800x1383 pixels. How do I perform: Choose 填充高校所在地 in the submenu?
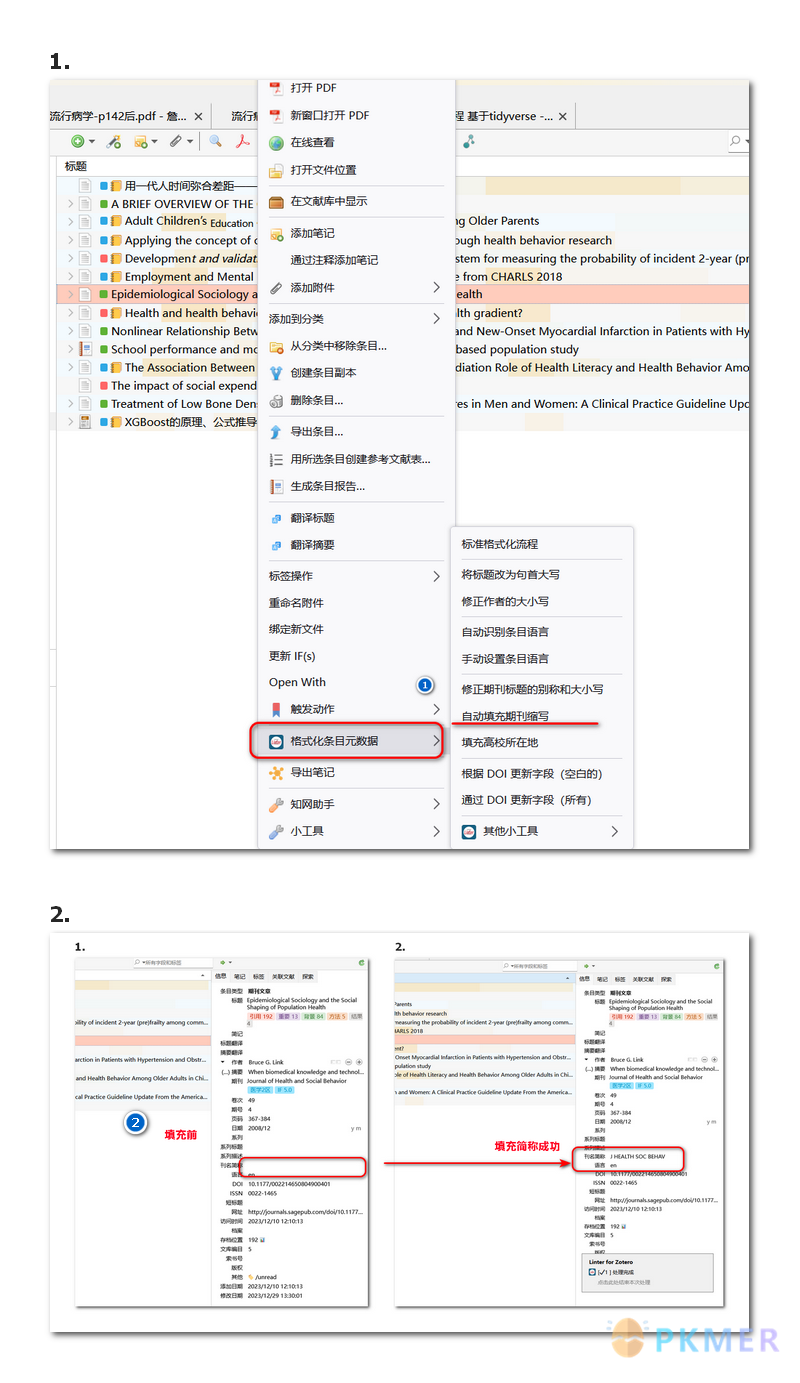click(x=500, y=742)
